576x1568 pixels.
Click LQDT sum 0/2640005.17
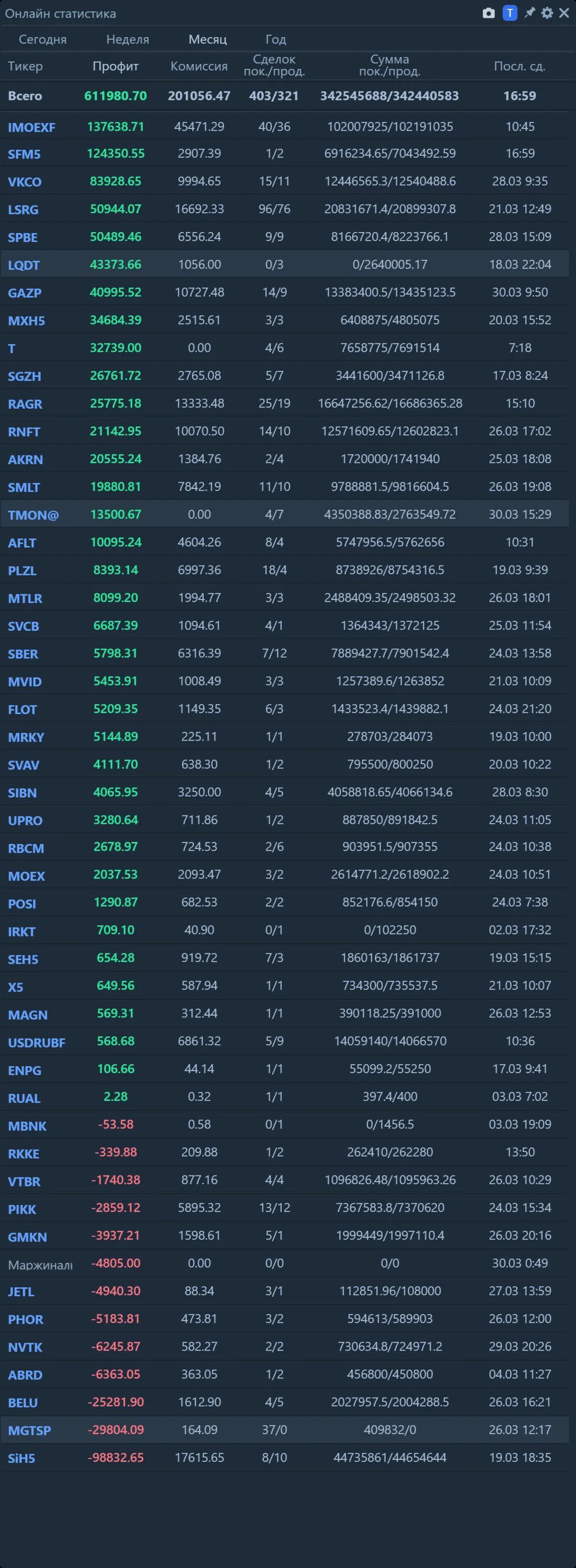pos(390,264)
